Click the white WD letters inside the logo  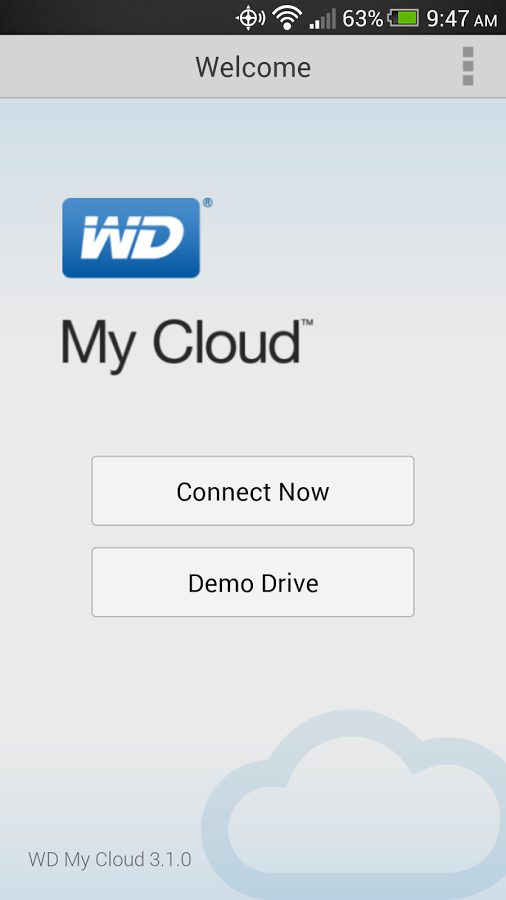133,238
